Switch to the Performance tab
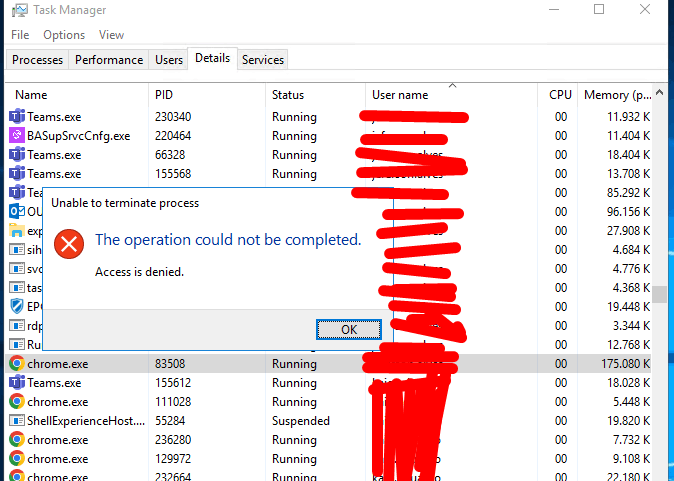This screenshot has width=674, height=481. [109, 60]
